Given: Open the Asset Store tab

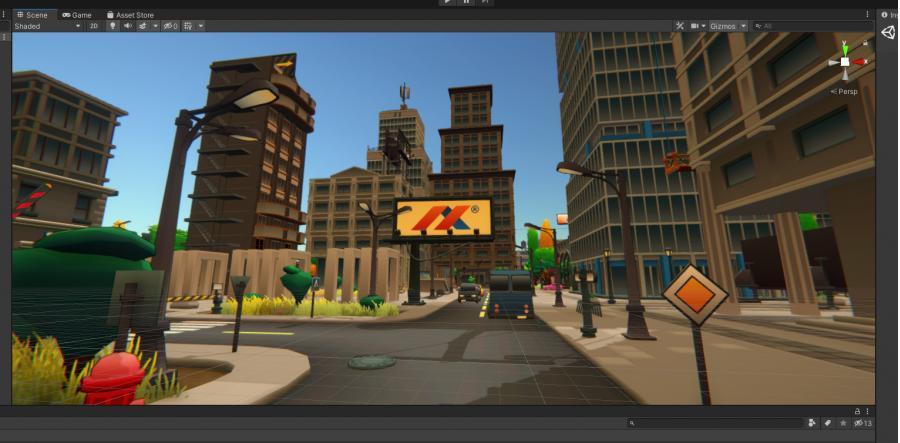Looking at the screenshot, I should coord(130,15).
